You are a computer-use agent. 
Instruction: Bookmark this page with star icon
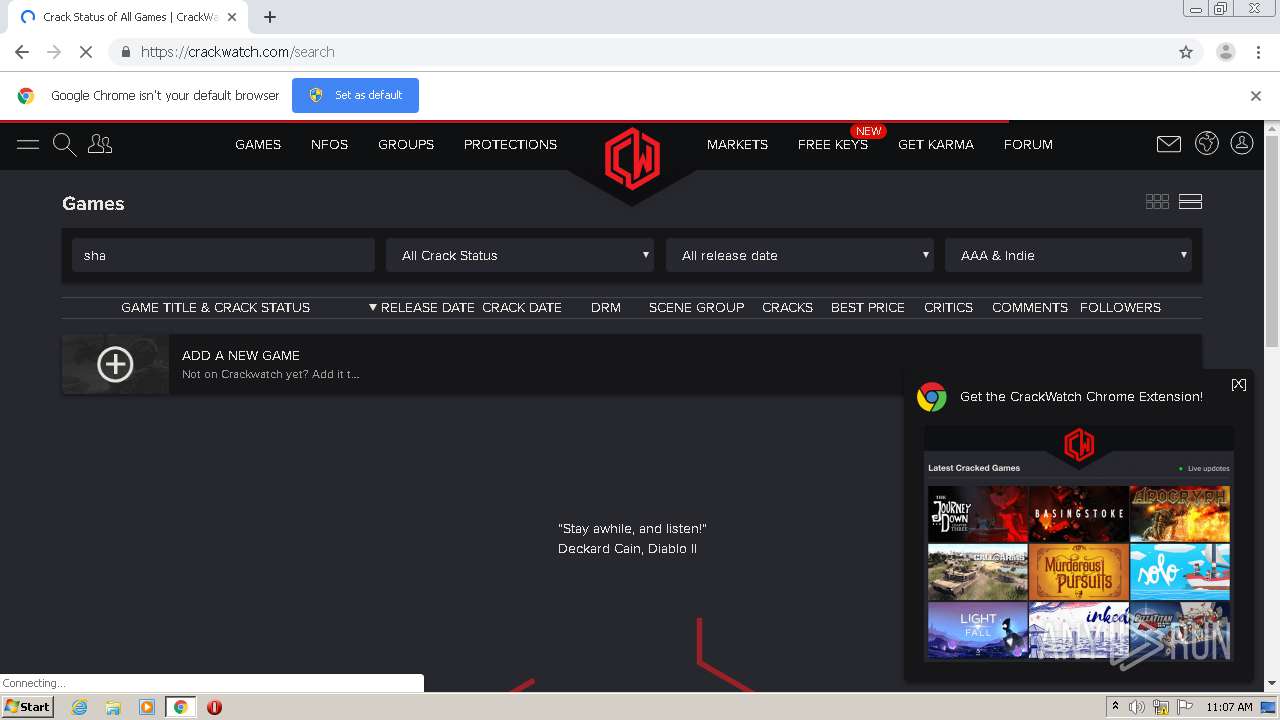(x=1186, y=52)
